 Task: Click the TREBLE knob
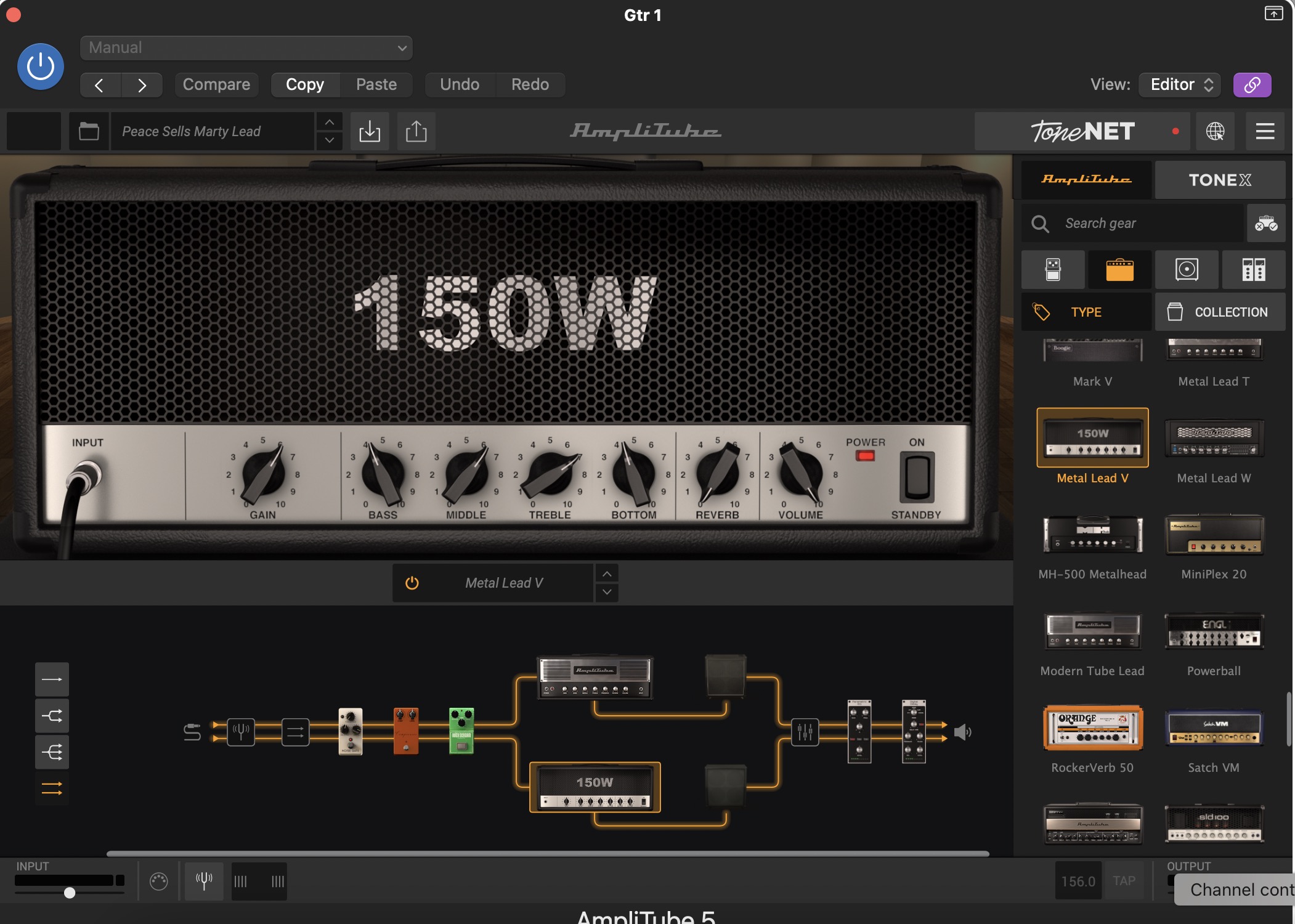(x=550, y=474)
